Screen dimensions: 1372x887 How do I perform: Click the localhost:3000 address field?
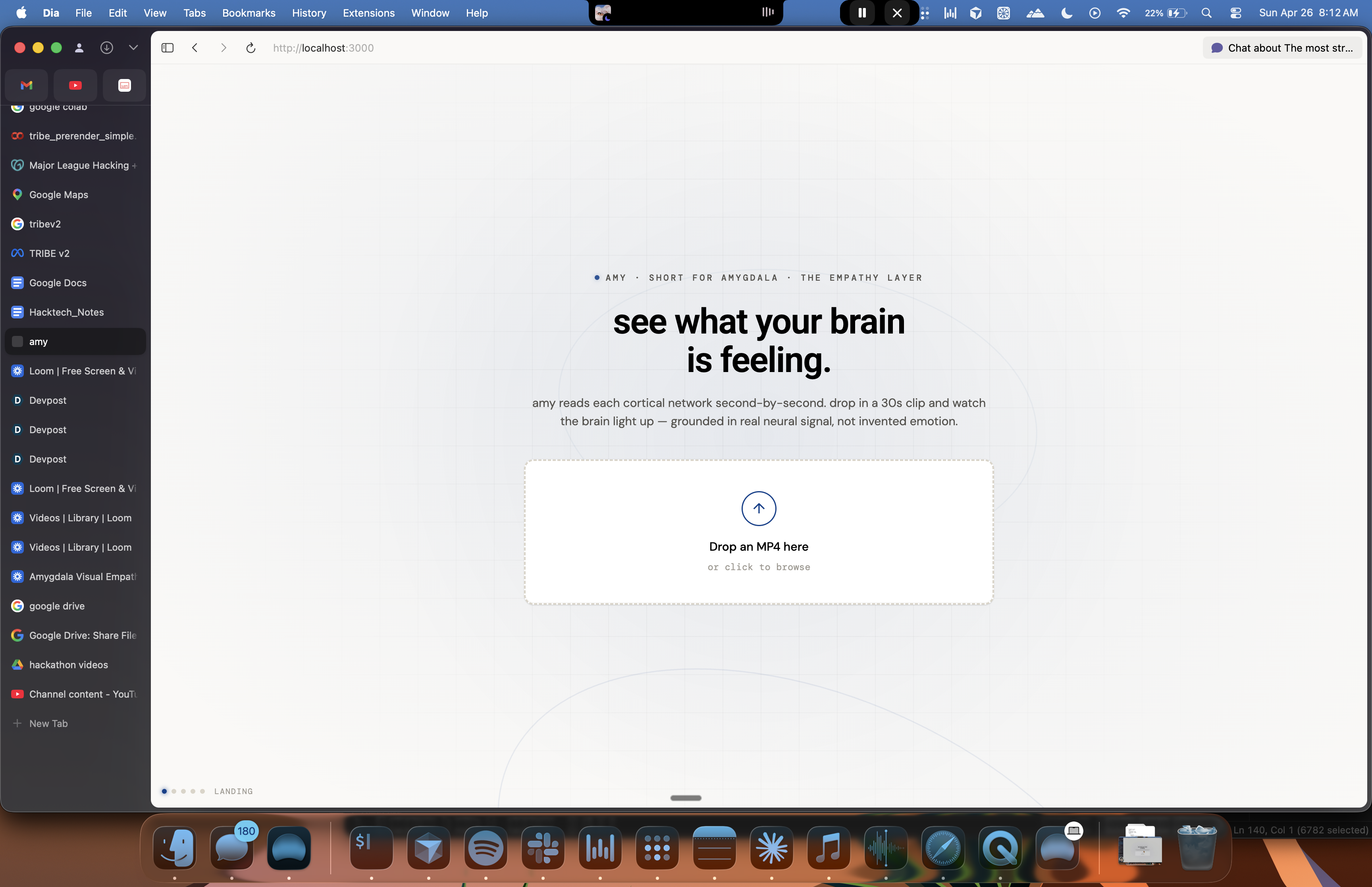[324, 48]
